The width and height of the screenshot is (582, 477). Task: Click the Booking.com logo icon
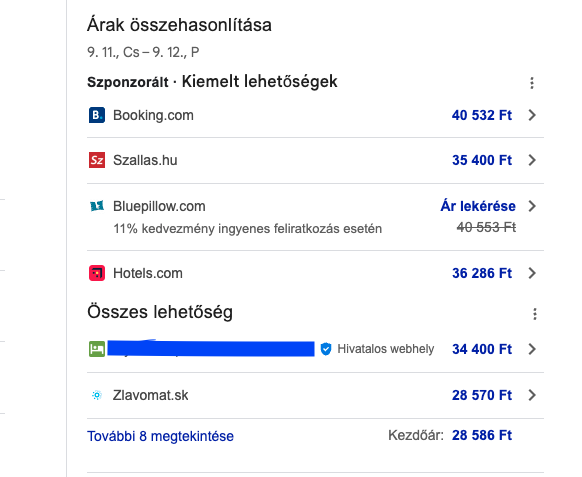coord(97,115)
